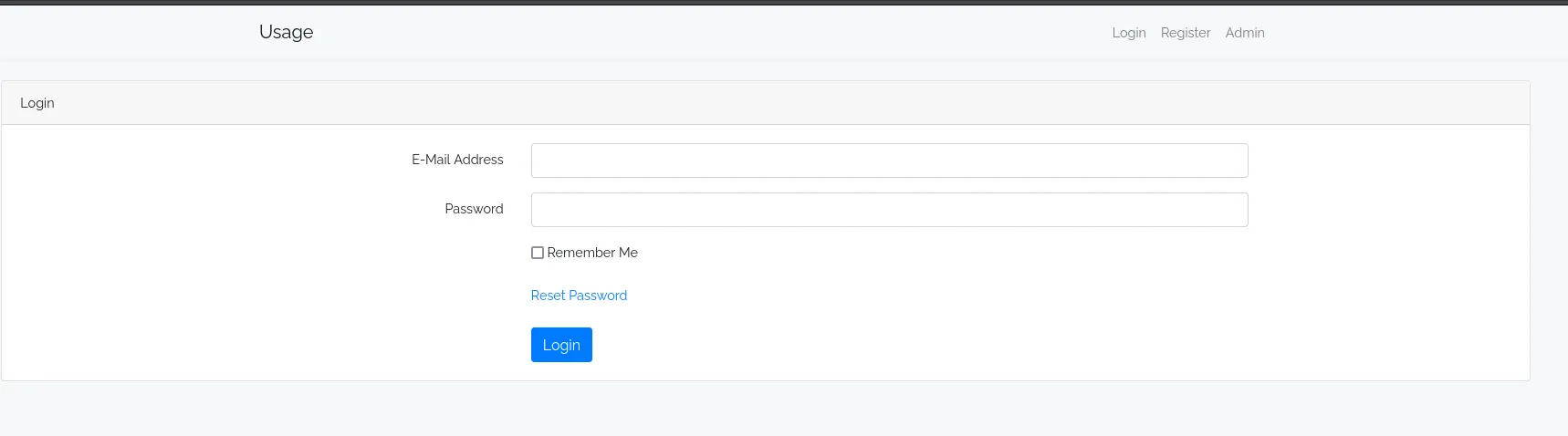Click into the Password input field

coord(889,210)
